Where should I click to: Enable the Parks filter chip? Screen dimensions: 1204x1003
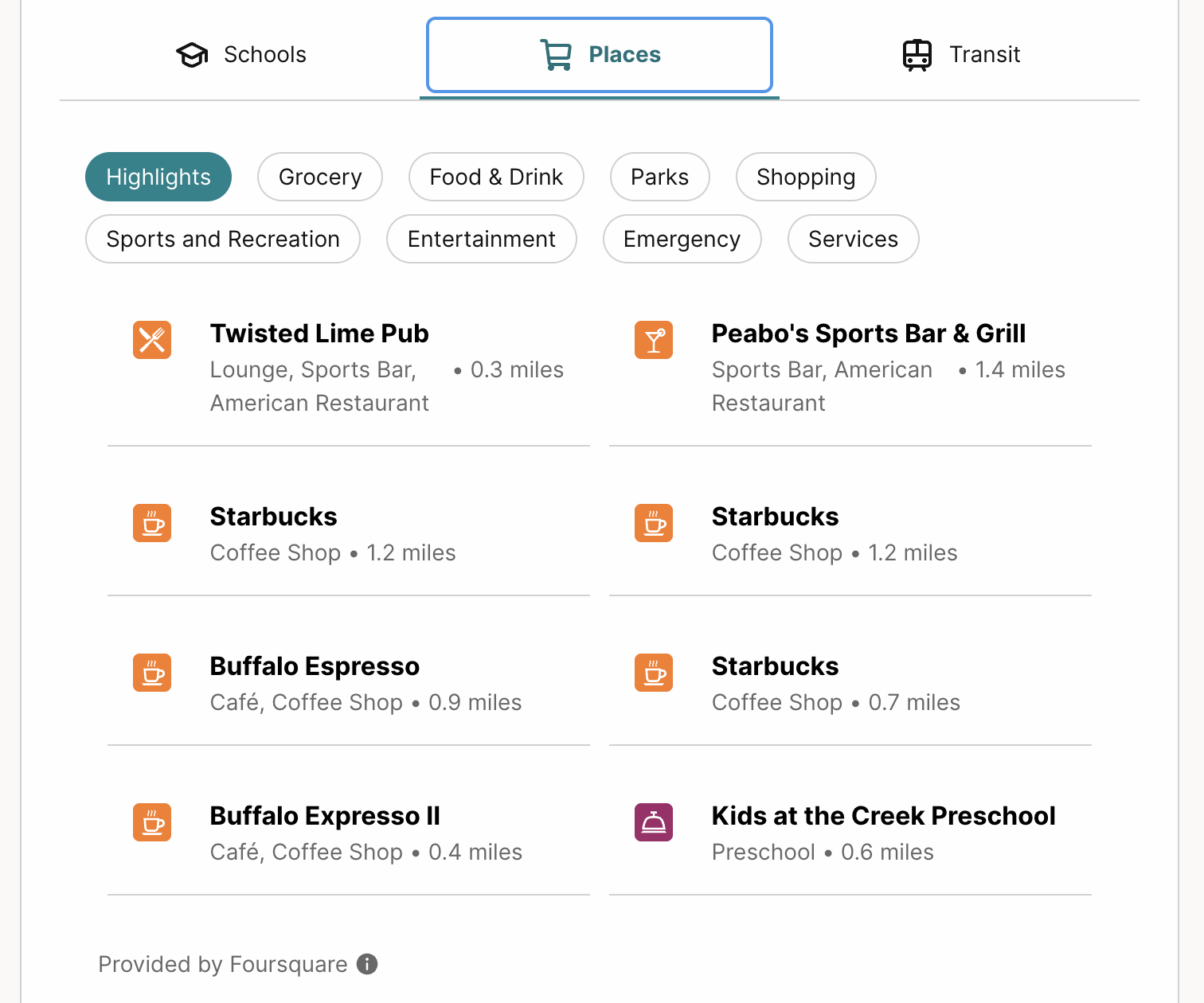click(659, 177)
